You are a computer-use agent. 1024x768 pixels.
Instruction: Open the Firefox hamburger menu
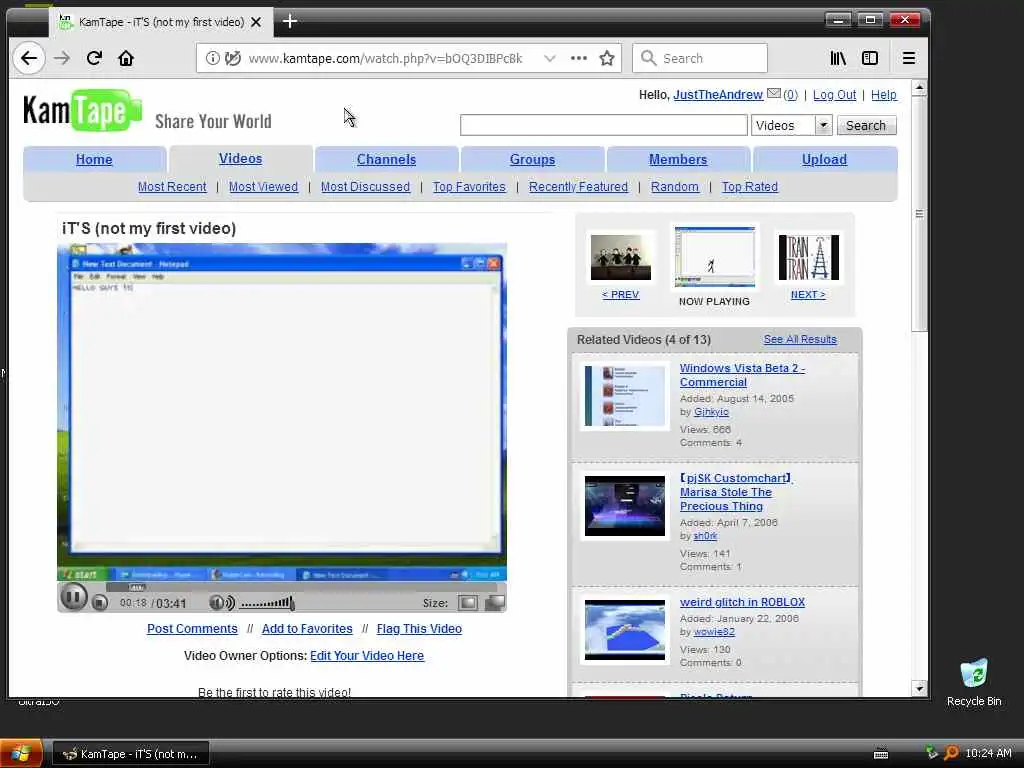908,58
